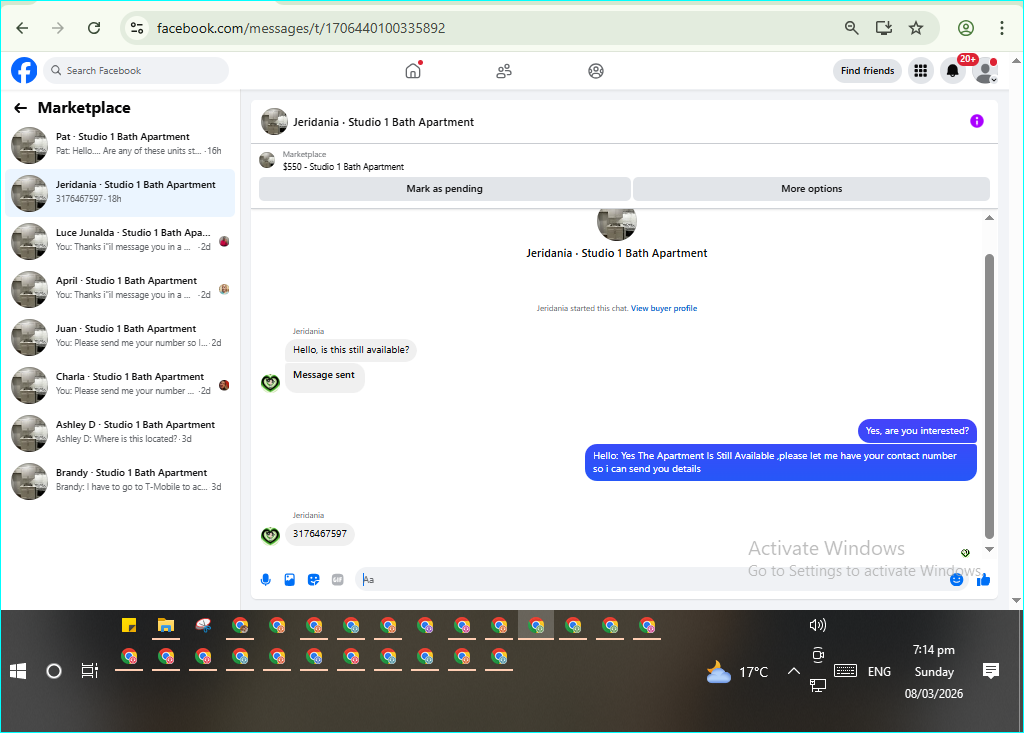Open the Groups icon in top navigation

coord(596,71)
